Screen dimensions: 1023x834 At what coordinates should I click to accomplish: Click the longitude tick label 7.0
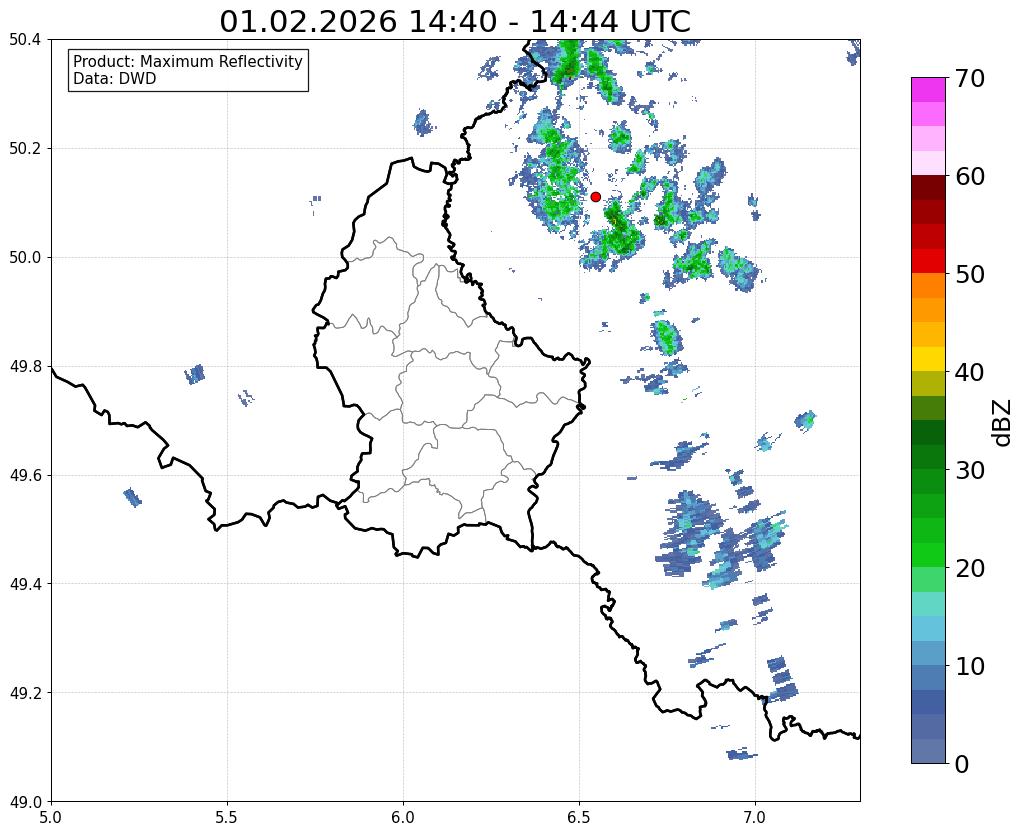tap(755, 817)
